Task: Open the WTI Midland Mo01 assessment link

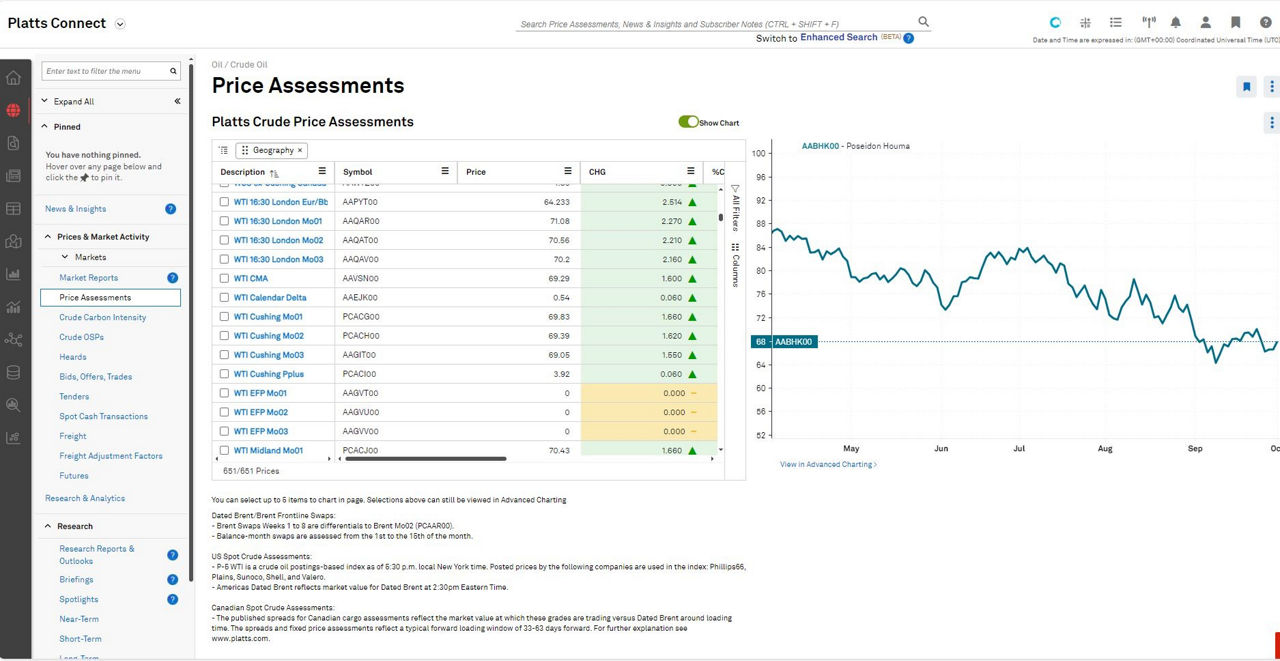Action: click(x=268, y=451)
